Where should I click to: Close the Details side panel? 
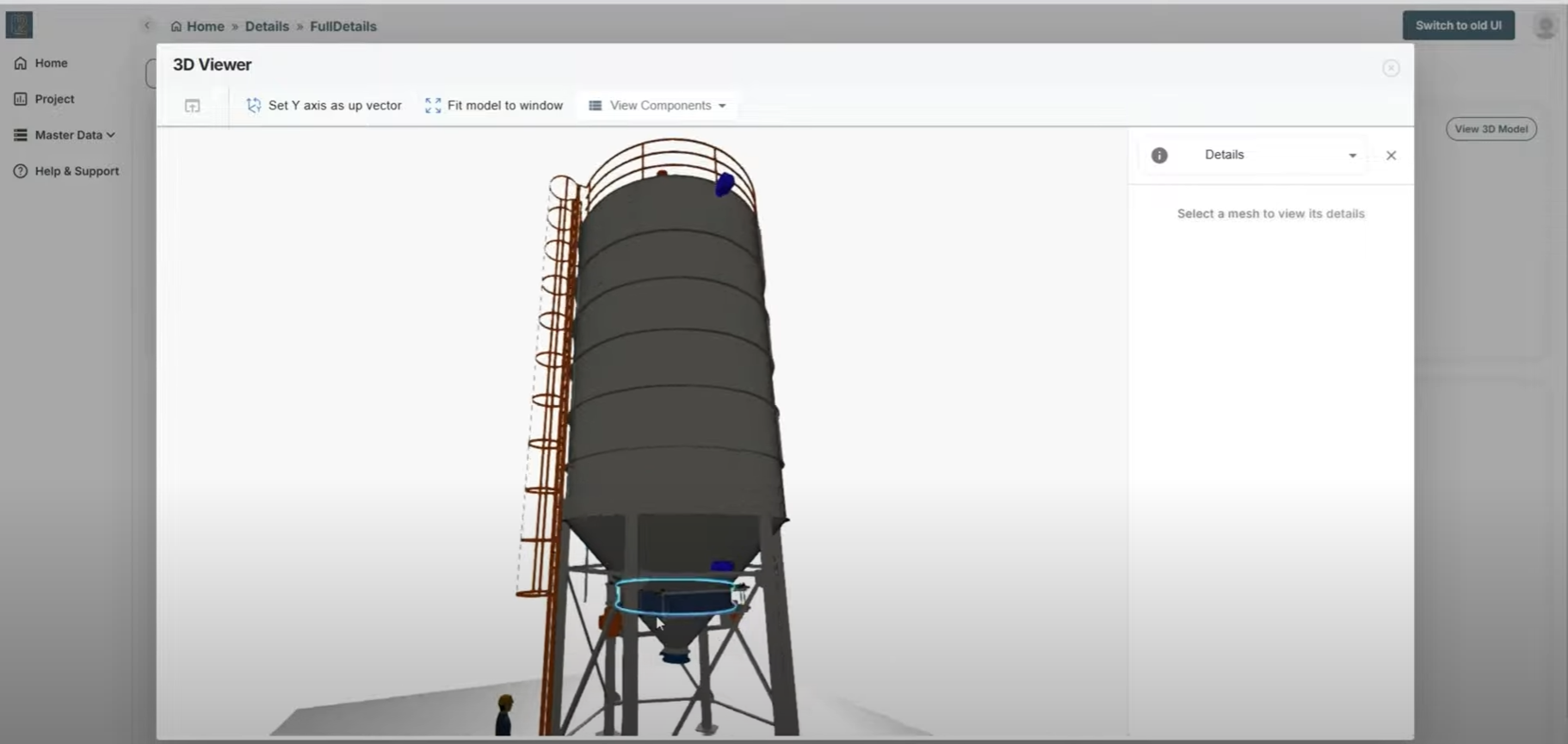tap(1391, 156)
